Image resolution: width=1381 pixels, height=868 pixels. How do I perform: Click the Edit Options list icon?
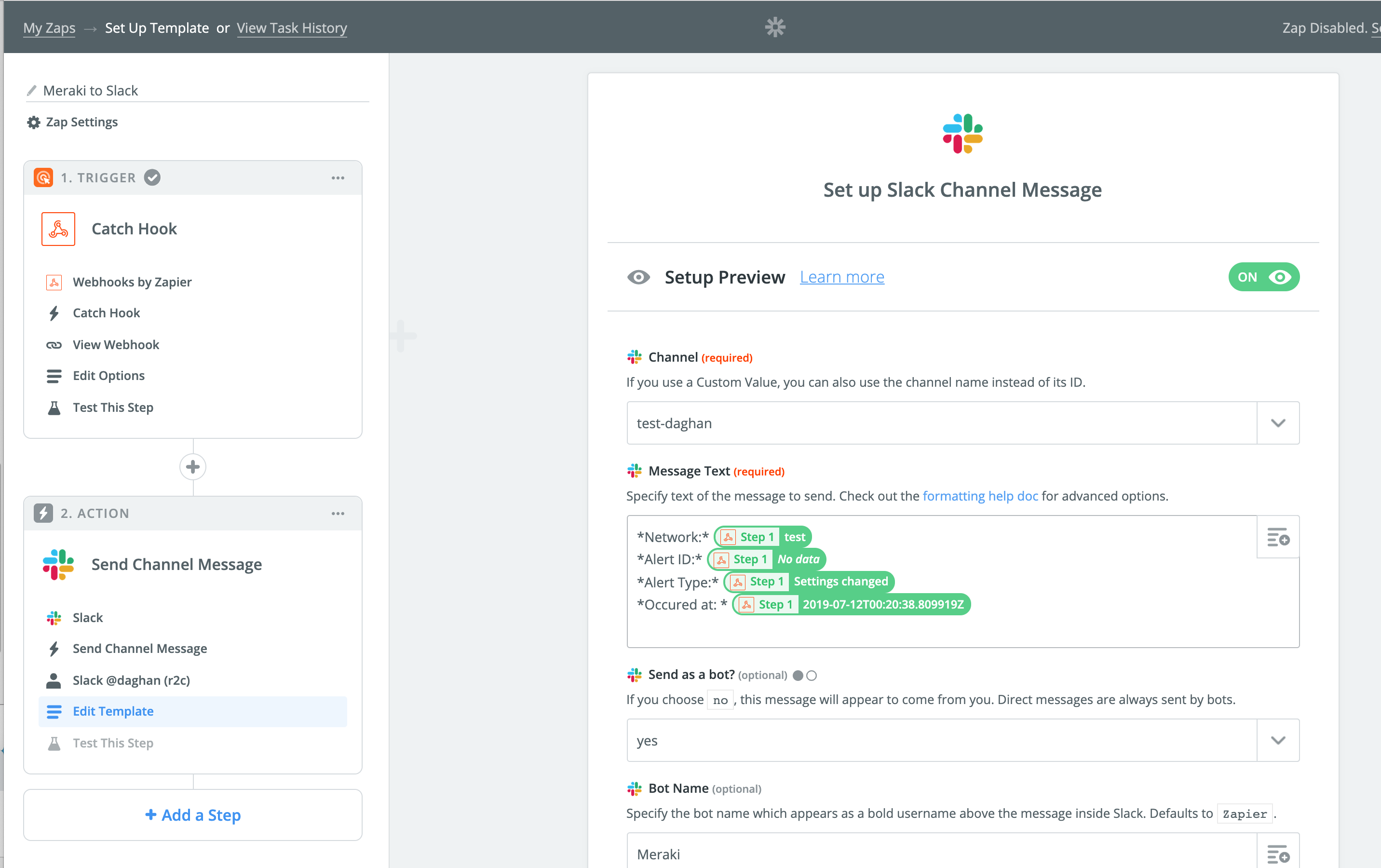(54, 376)
